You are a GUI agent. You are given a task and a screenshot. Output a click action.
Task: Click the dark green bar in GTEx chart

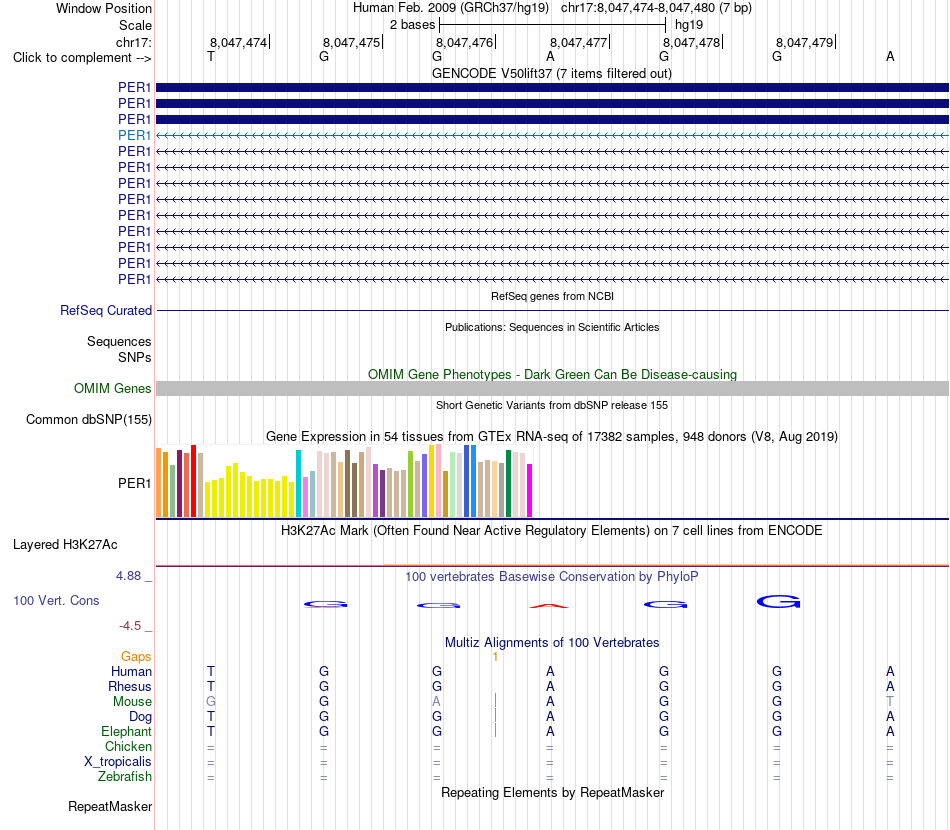[508, 483]
